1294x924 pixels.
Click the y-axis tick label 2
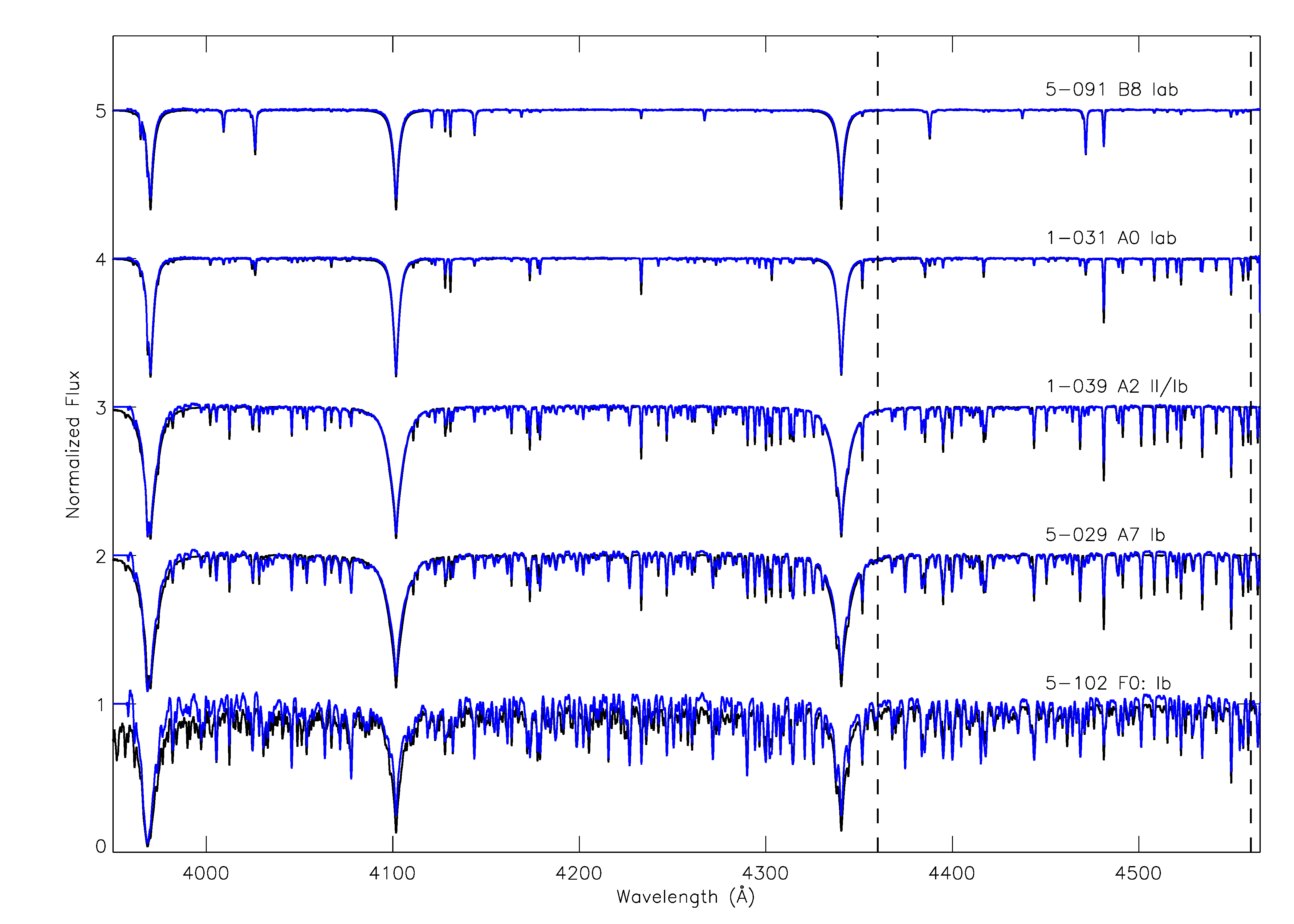pos(101,557)
